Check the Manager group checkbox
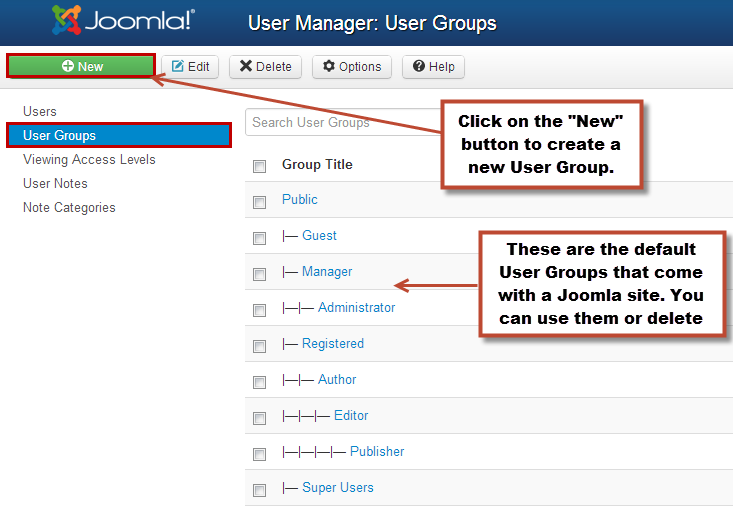733x523 pixels. click(x=259, y=274)
